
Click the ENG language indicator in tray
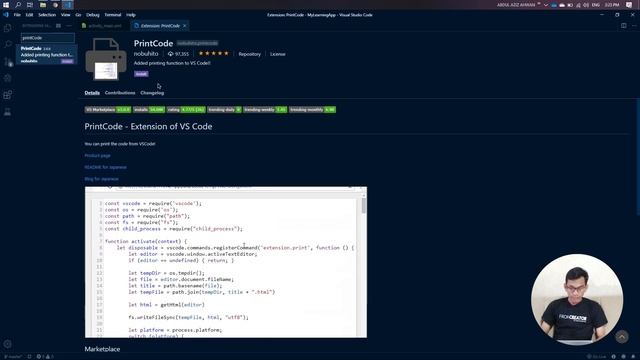coord(596,5)
